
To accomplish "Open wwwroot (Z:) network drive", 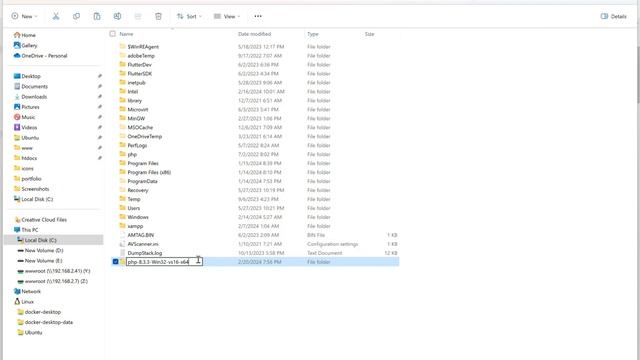I will 53,281.
